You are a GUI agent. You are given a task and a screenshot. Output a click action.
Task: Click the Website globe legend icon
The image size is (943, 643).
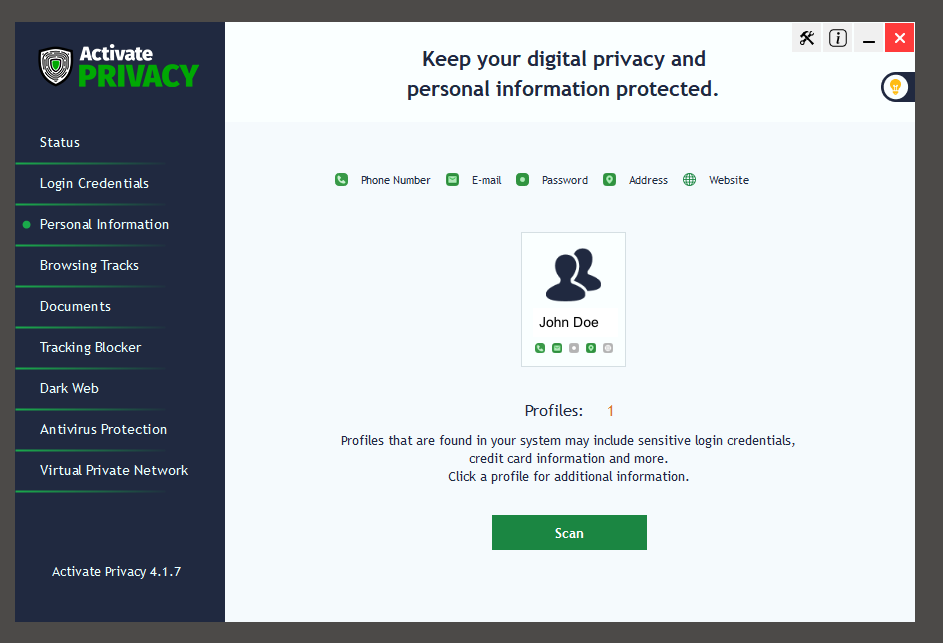tap(689, 179)
